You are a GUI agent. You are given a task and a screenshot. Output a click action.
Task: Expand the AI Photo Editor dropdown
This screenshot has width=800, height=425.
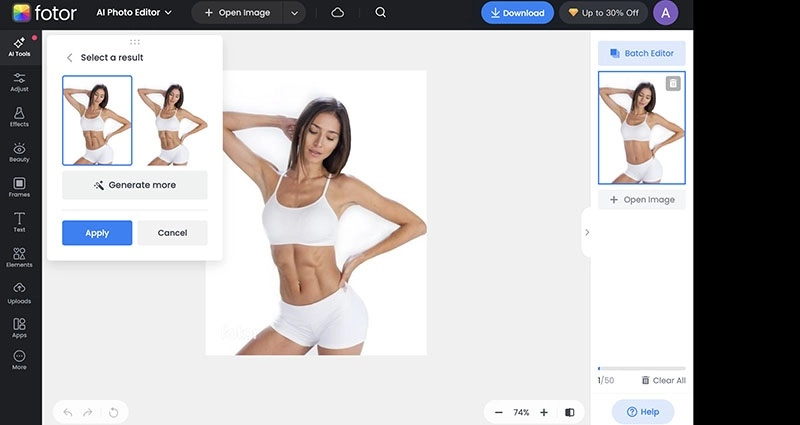[134, 13]
